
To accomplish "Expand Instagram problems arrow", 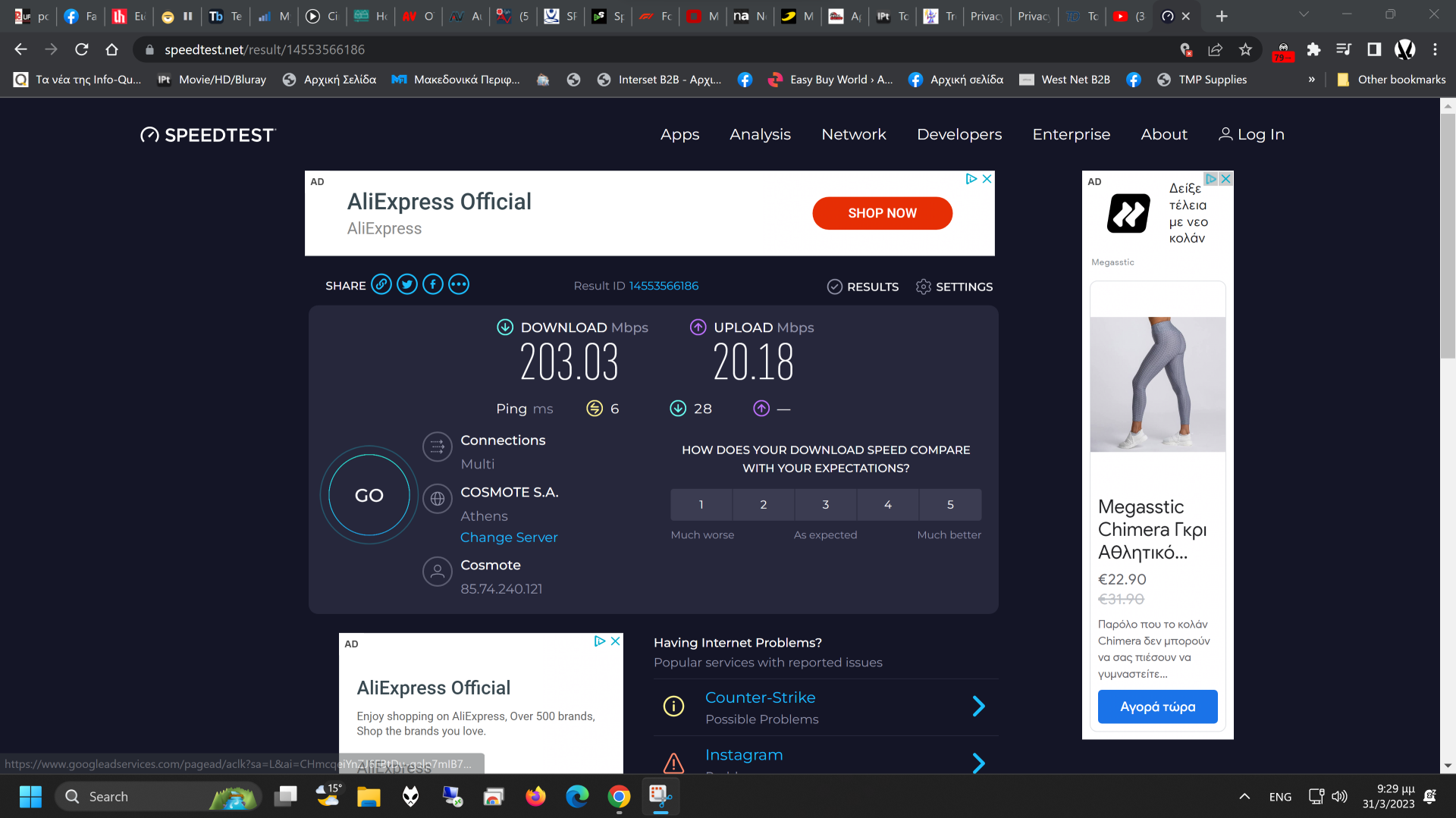I will coord(978,763).
